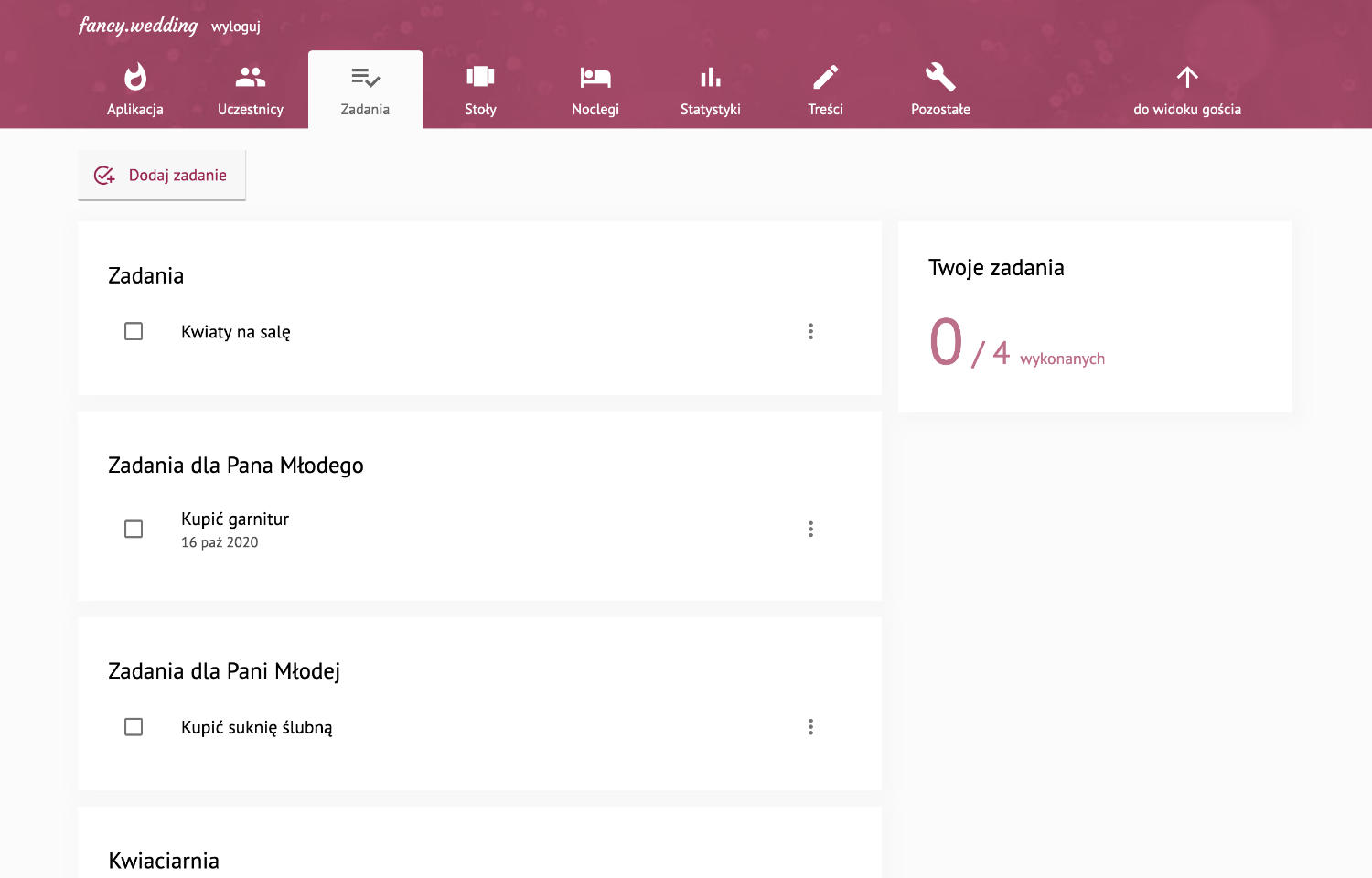Click the Kupić garnitur task title
This screenshot has height=878, width=1372.
(235, 519)
